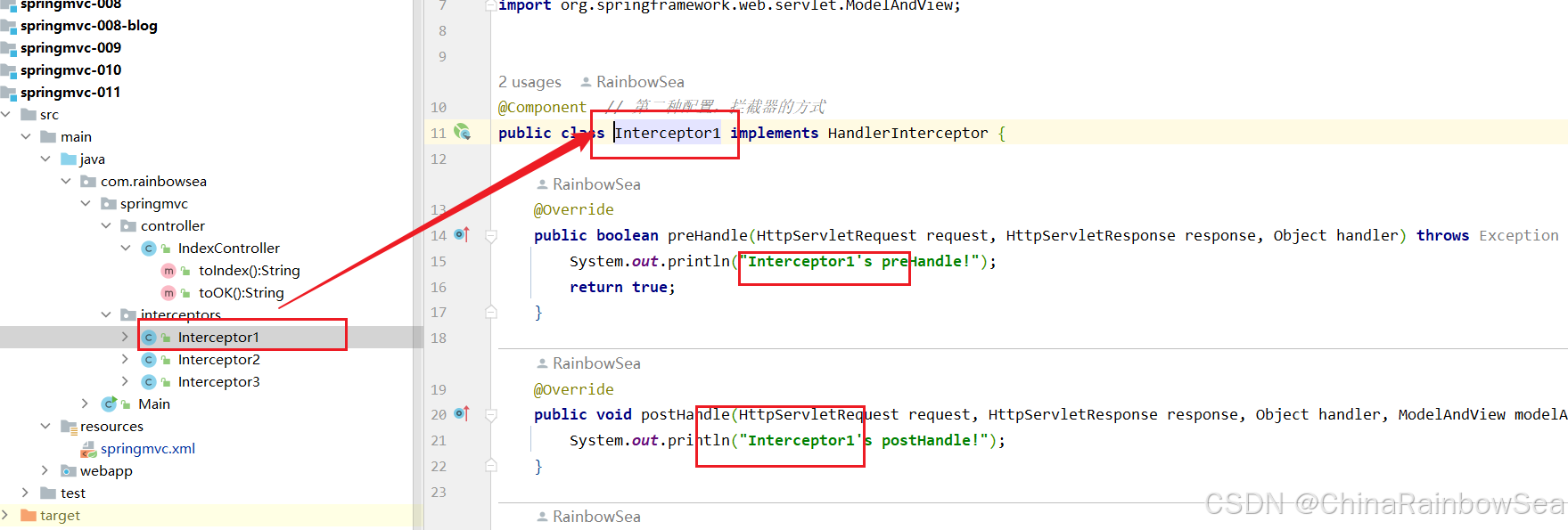Screen dimensions: 1568x530
Task: Expand the Interceptor2 class node
Action: point(125,359)
